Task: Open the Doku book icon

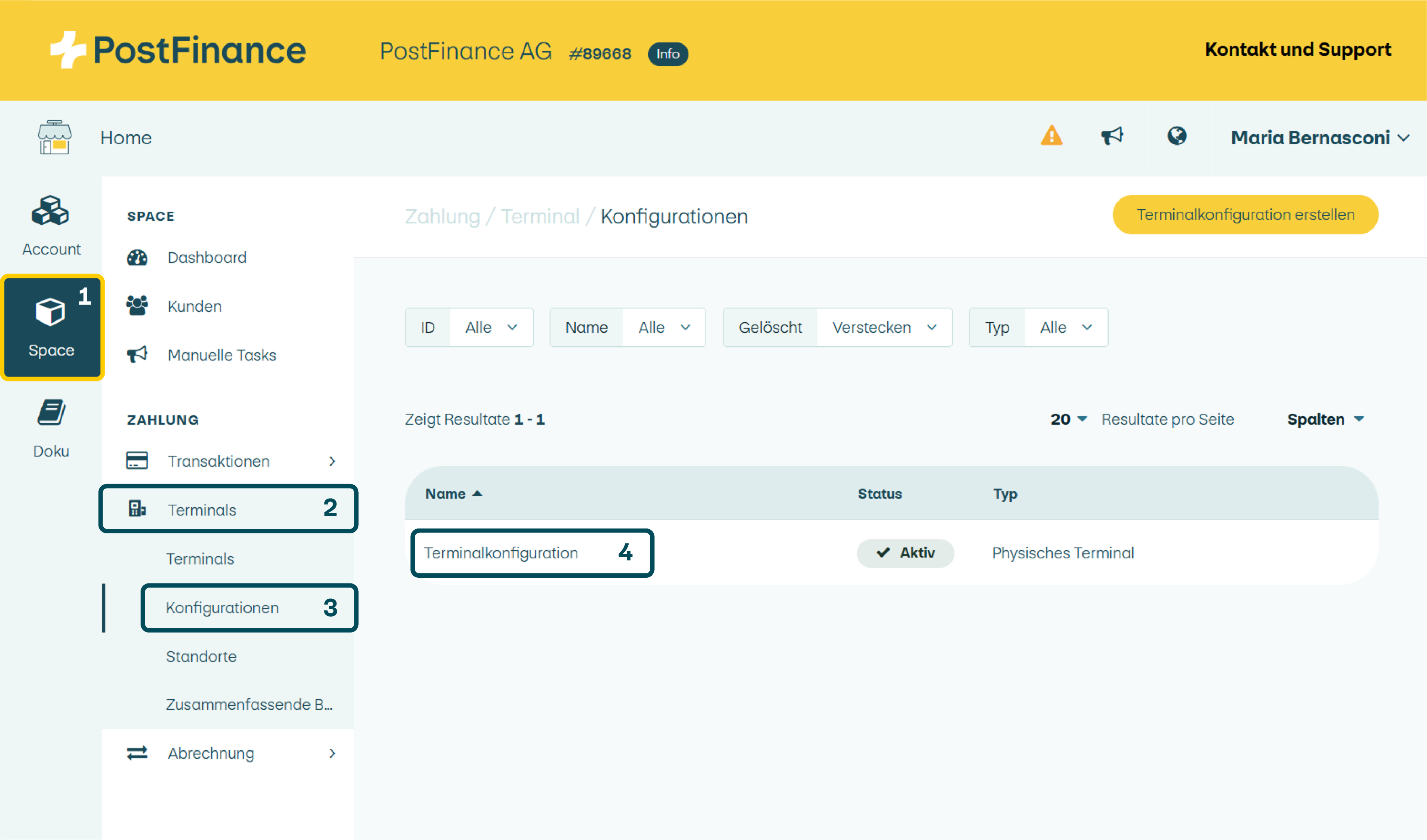Action: point(51,413)
